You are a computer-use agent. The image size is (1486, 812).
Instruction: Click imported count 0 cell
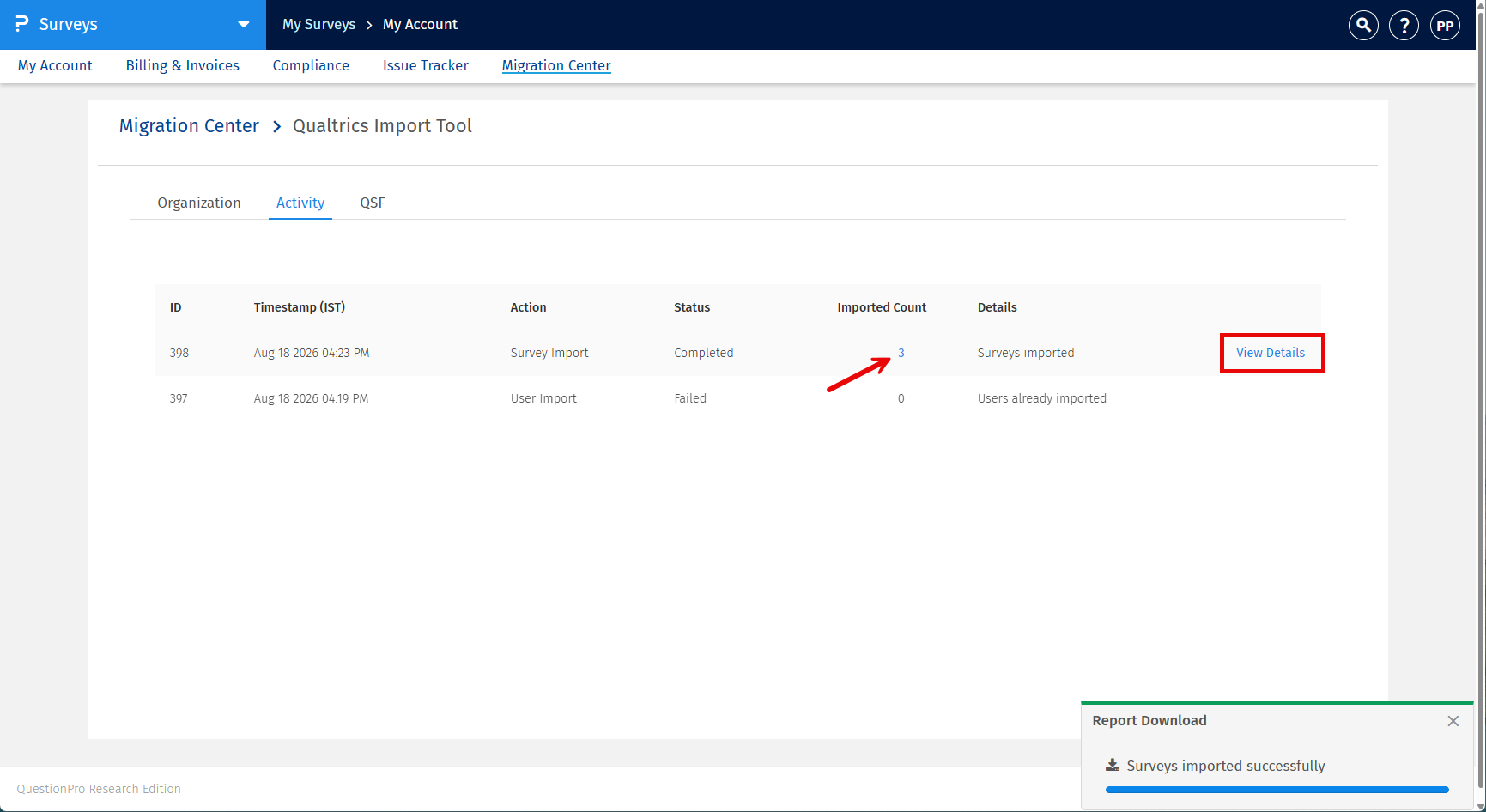[x=901, y=398]
